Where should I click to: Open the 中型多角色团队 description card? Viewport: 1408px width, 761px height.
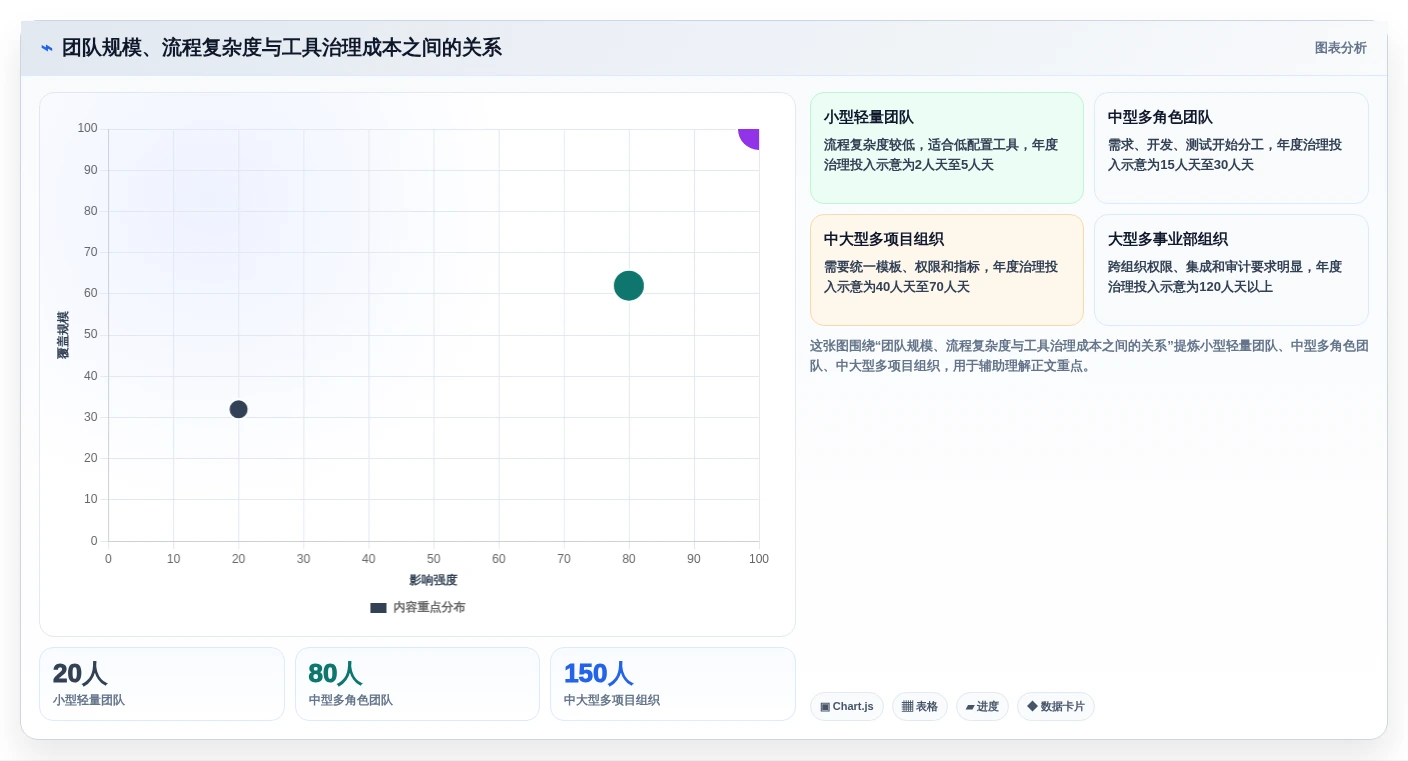tap(1231, 148)
